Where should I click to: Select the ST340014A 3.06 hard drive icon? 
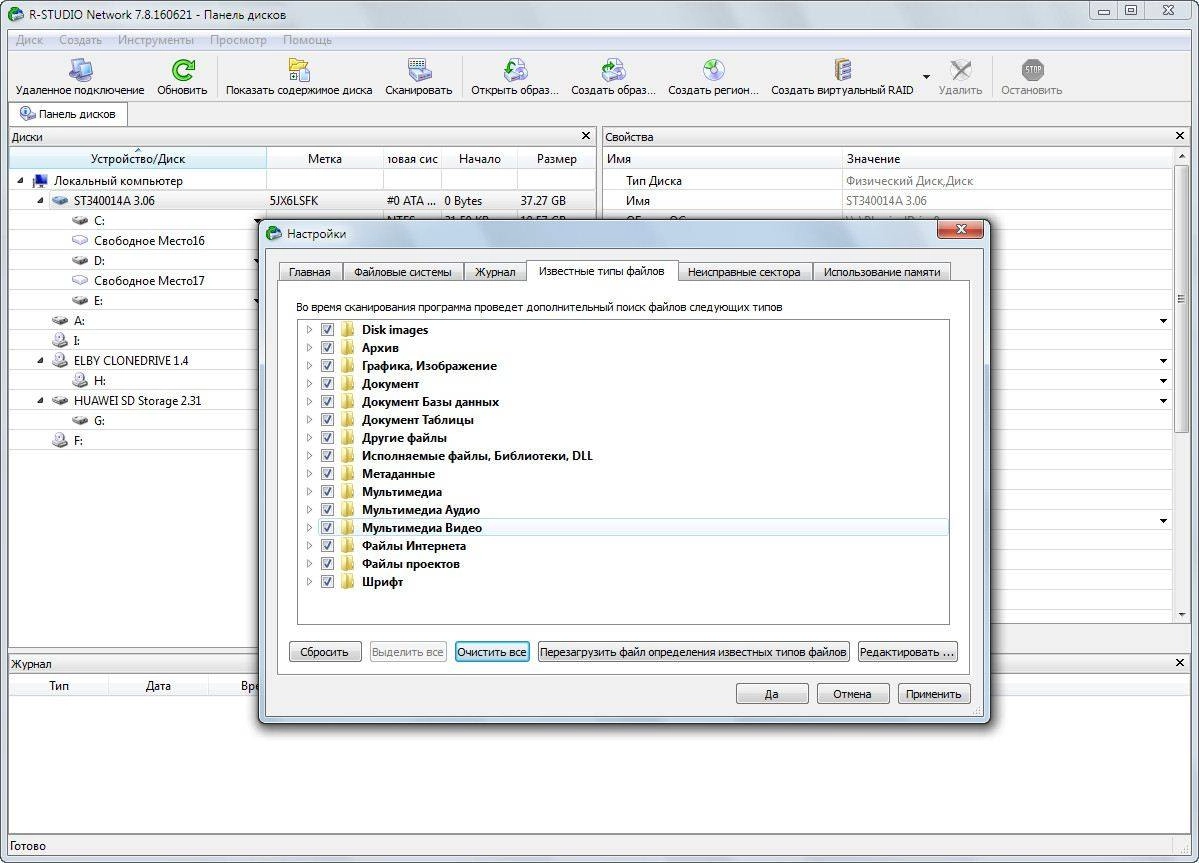point(60,200)
